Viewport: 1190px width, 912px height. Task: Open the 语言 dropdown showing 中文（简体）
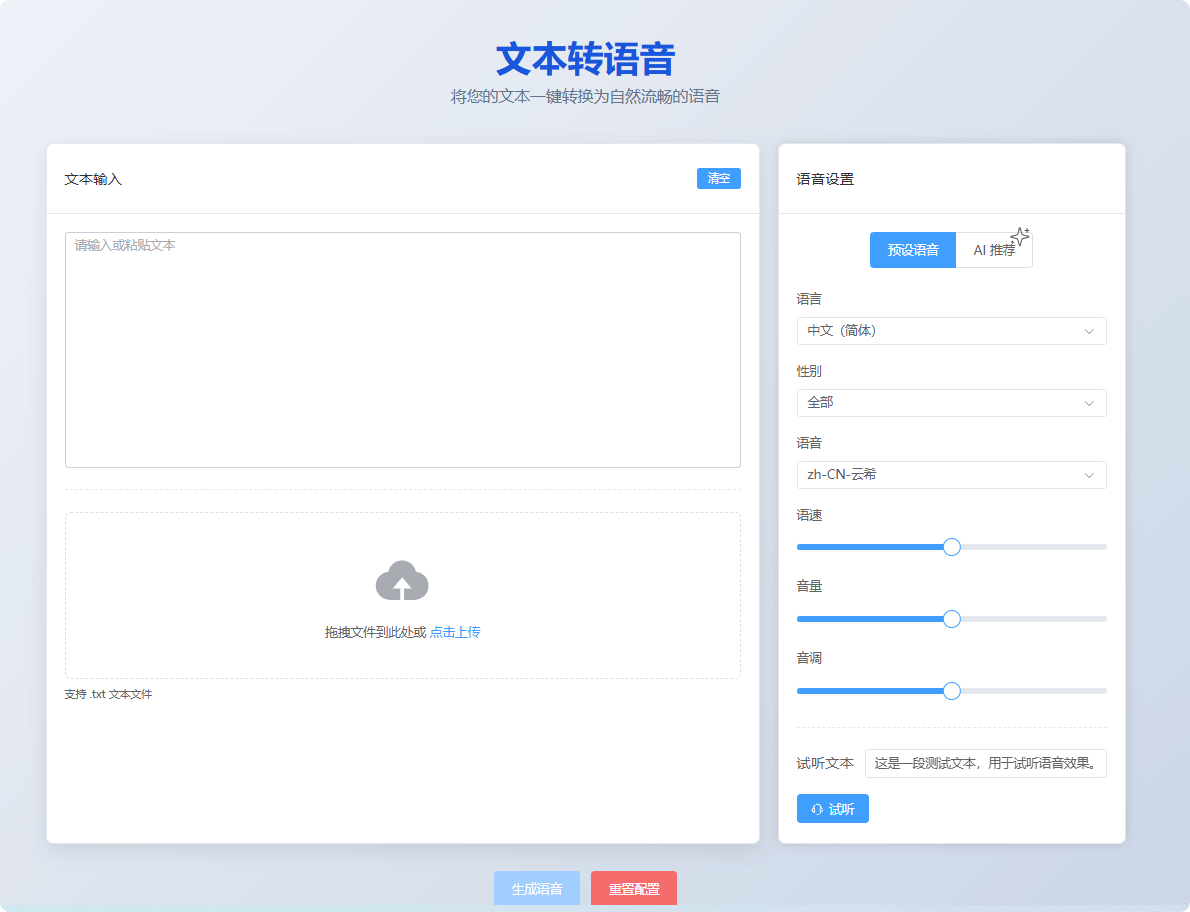951,331
